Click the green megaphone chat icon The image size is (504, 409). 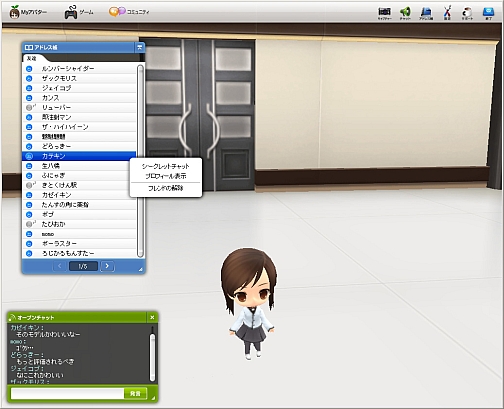point(405,13)
